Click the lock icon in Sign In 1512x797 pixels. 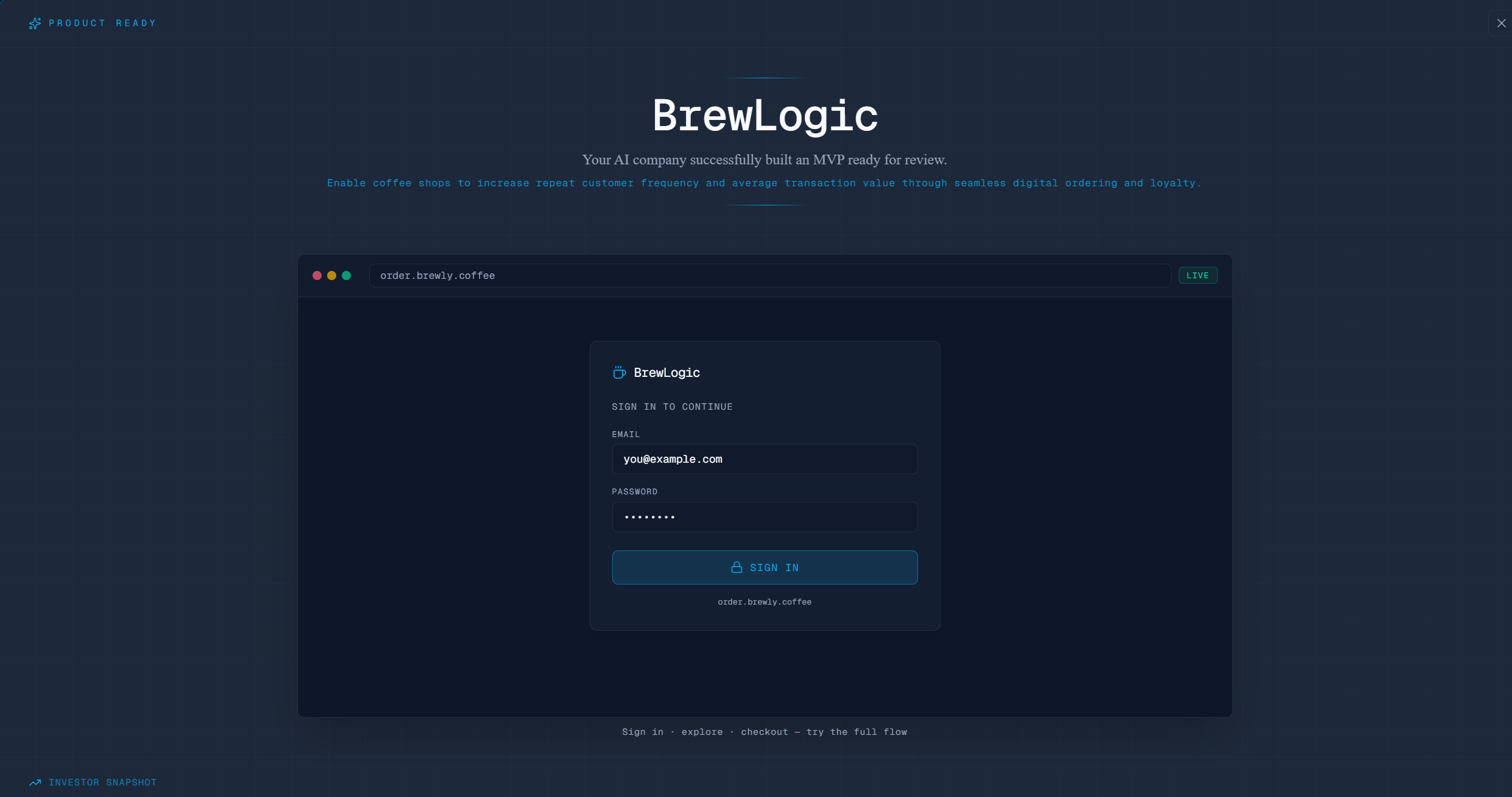pyautogui.click(x=737, y=567)
